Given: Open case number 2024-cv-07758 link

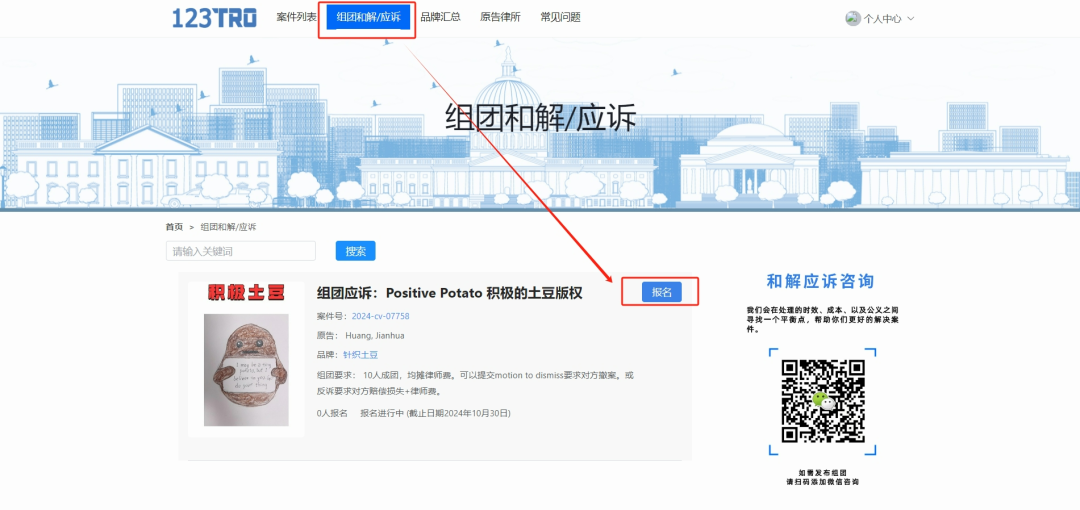Looking at the screenshot, I should [380, 316].
